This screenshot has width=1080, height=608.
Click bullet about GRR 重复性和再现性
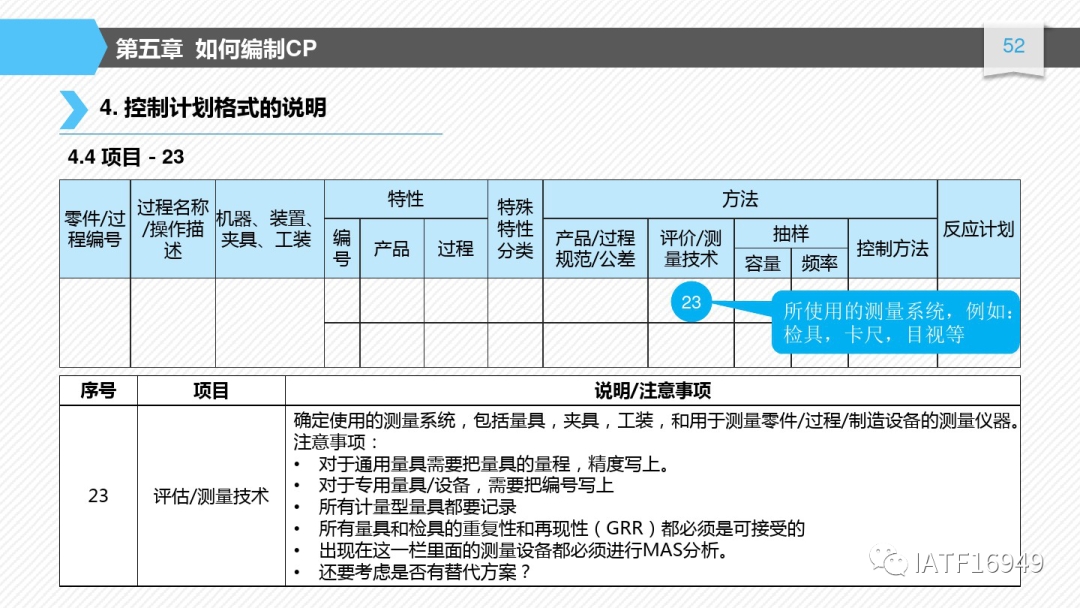[561, 529]
